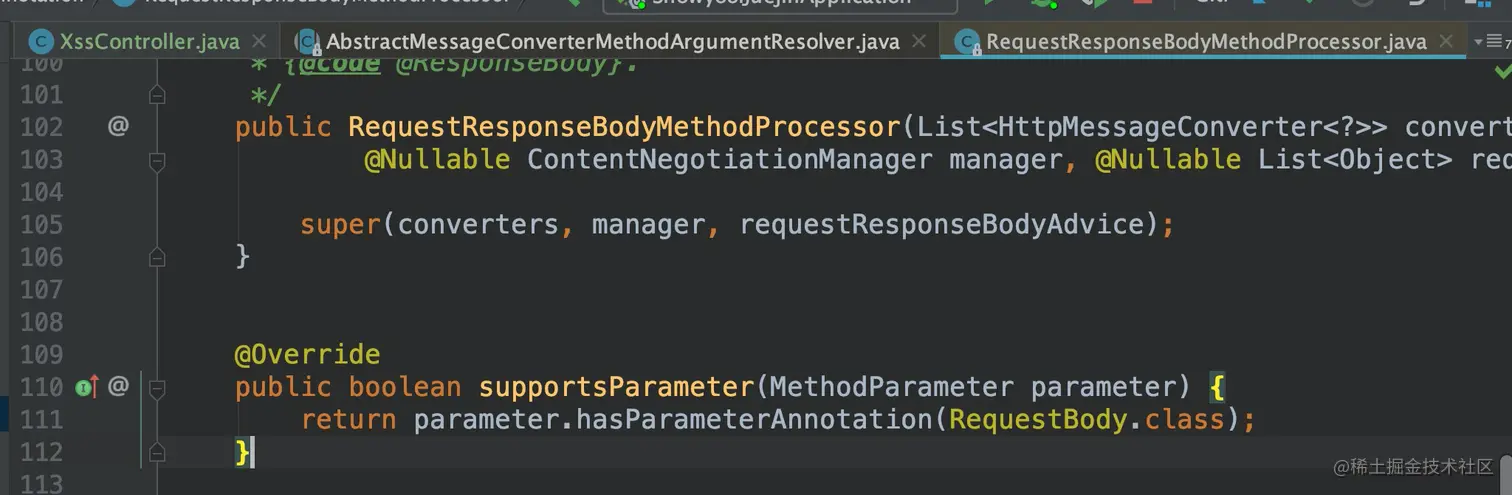Click the @ gutter marker on line 110
Screen dimensions: 1512x495
(118, 386)
